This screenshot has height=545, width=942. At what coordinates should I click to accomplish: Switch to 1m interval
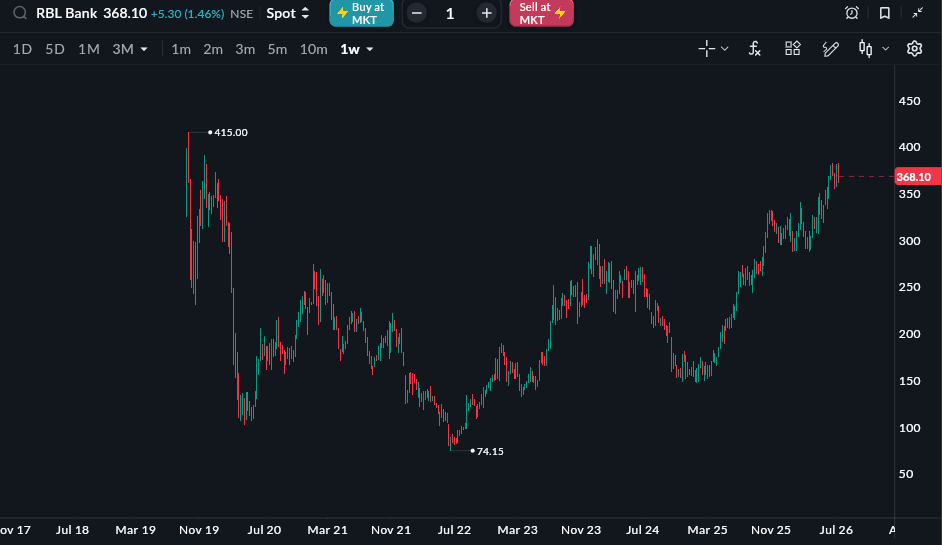(x=181, y=49)
